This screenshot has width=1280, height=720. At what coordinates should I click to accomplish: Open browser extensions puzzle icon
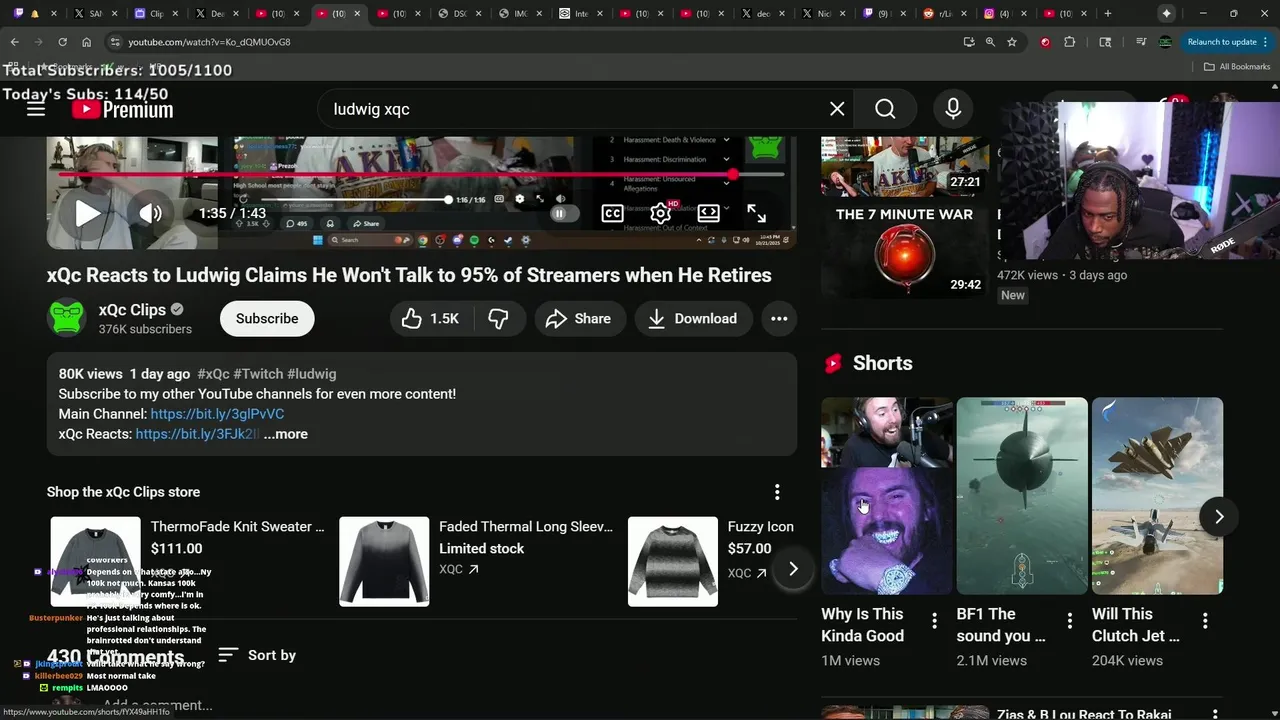(1069, 42)
